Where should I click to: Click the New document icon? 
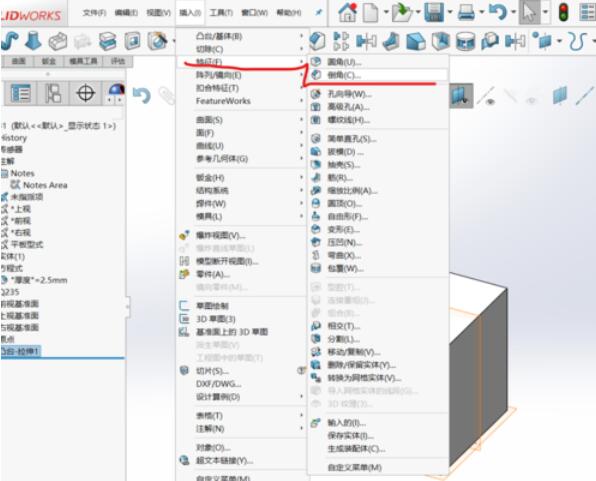point(371,12)
